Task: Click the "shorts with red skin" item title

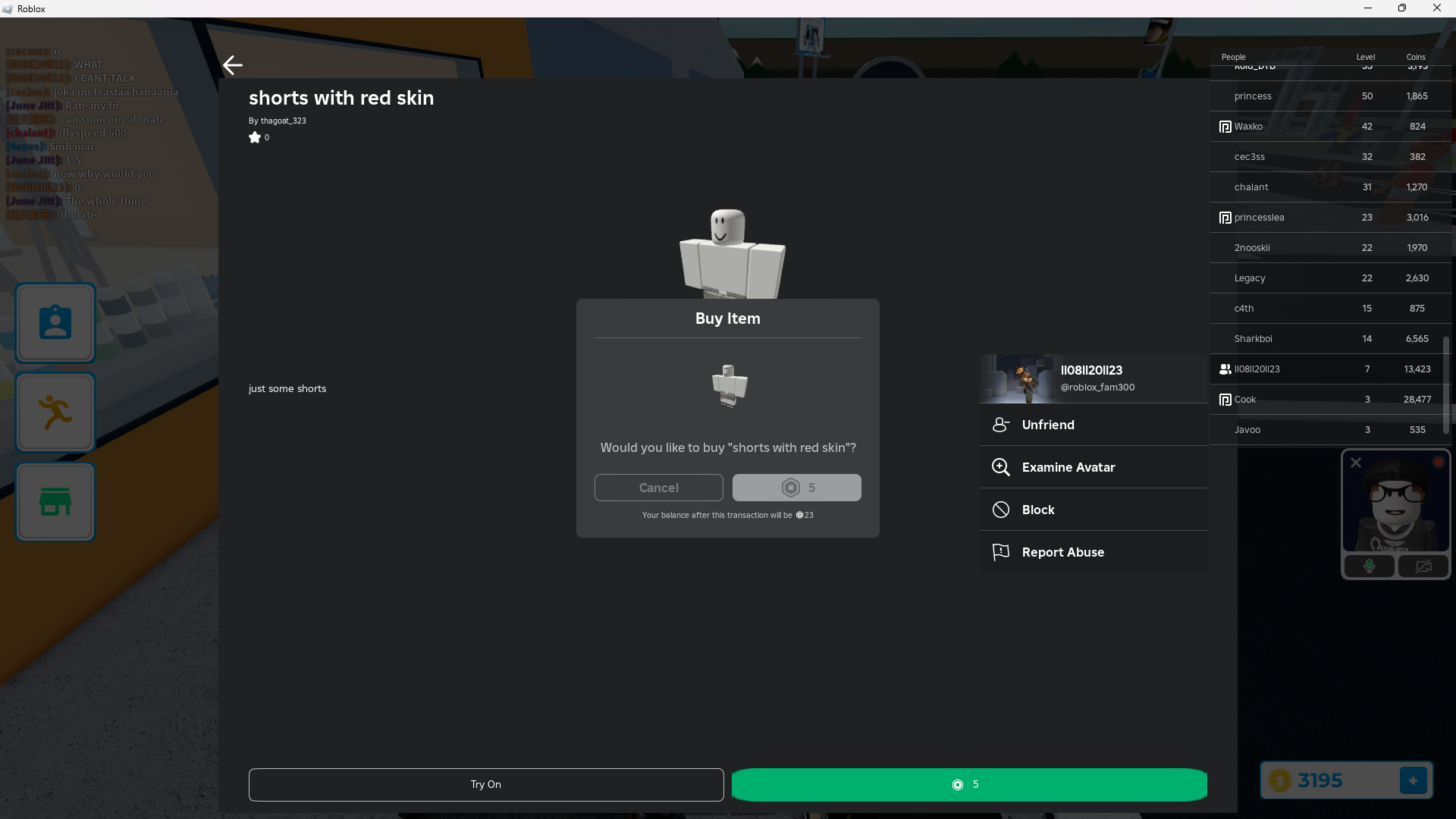Action: point(341,98)
